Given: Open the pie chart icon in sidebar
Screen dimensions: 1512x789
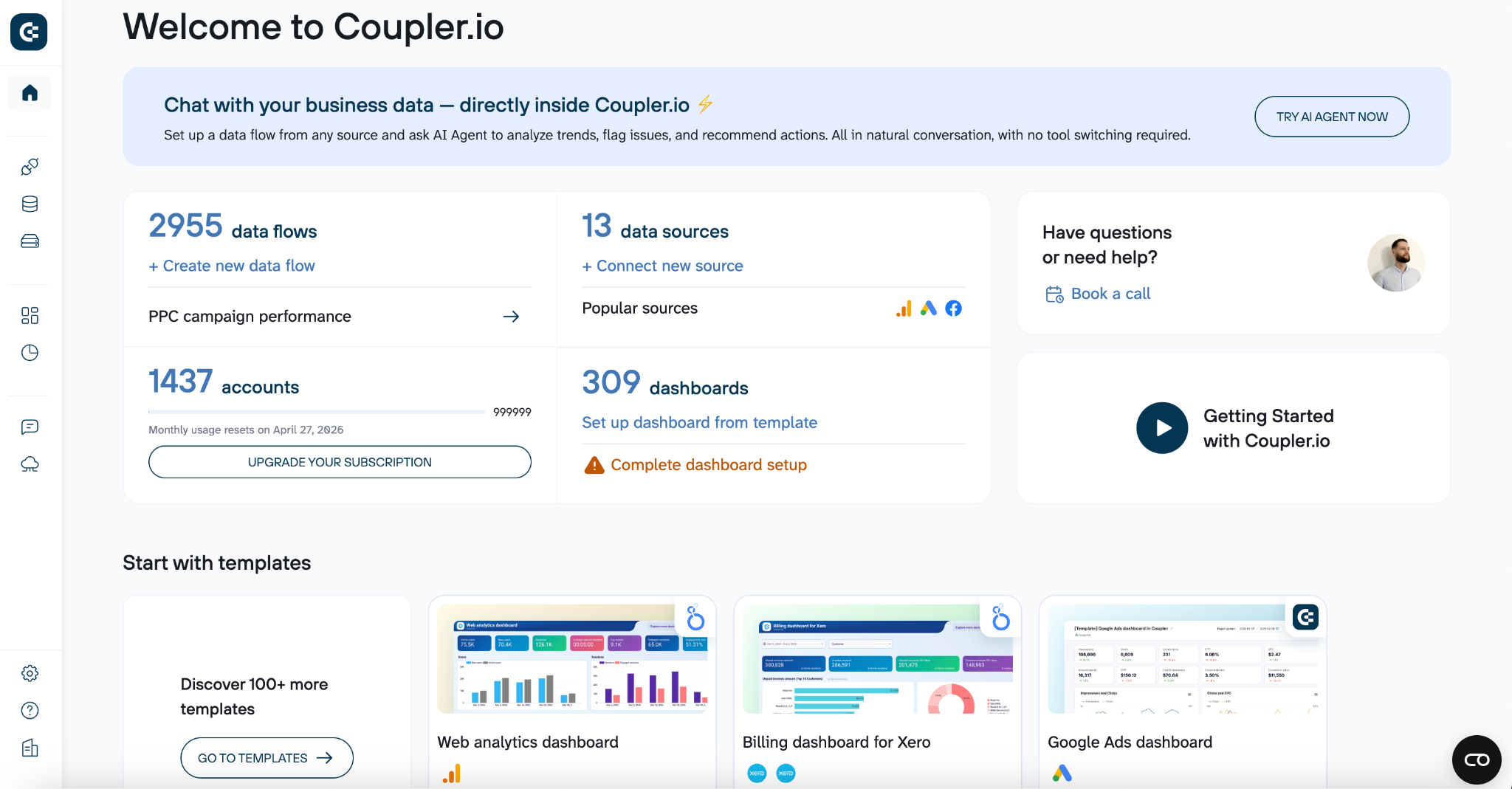Looking at the screenshot, I should 30,353.
